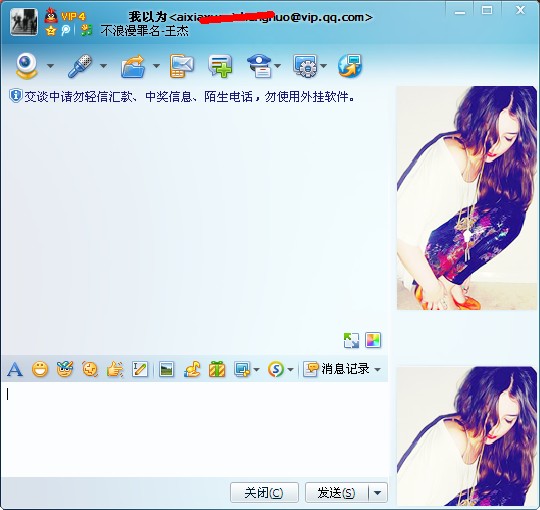
Task: Send a window shake with the round icon
Action: [x=90, y=370]
